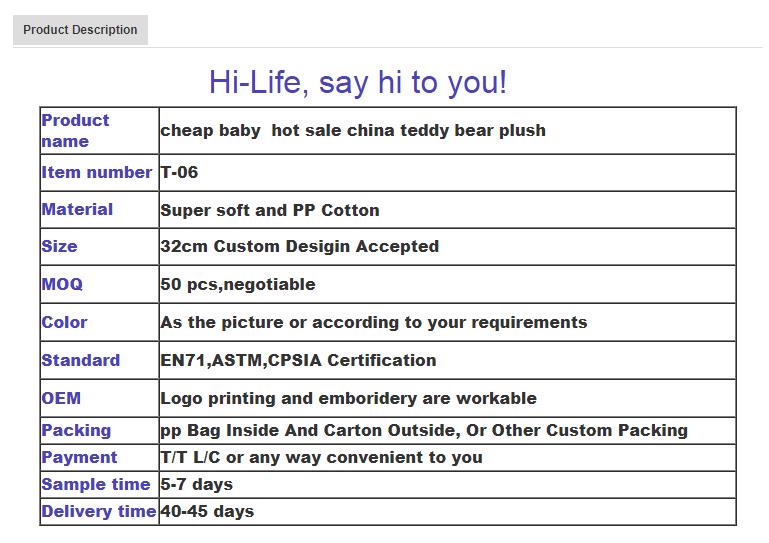Click the Sample time label
The image size is (769, 543).
click(95, 484)
